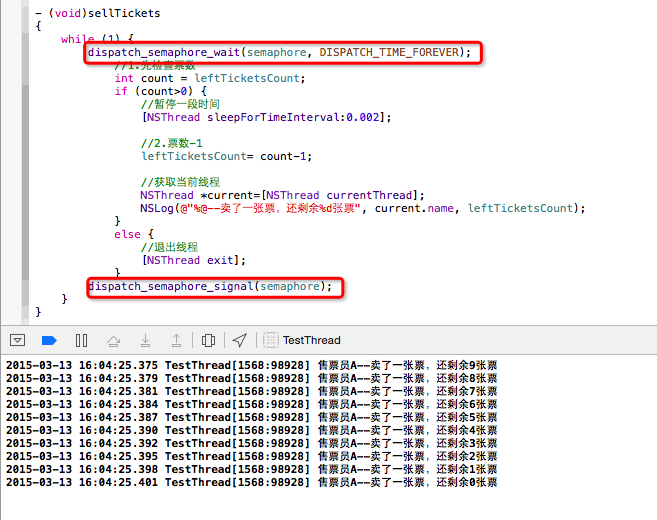Click the Step Over debug icon
This screenshot has height=520, width=657.
pos(113,340)
